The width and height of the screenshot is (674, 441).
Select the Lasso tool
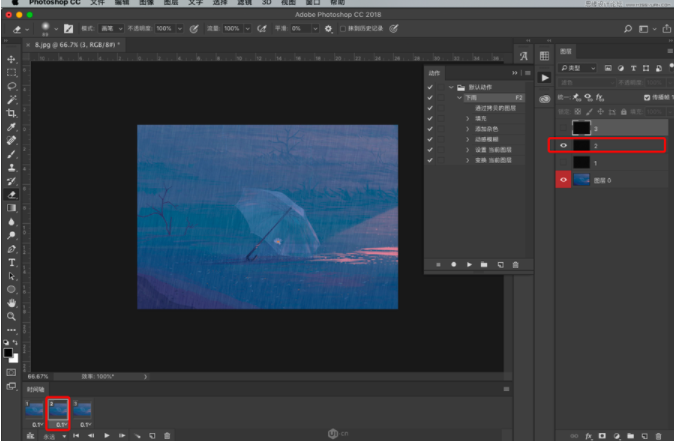(x=11, y=87)
